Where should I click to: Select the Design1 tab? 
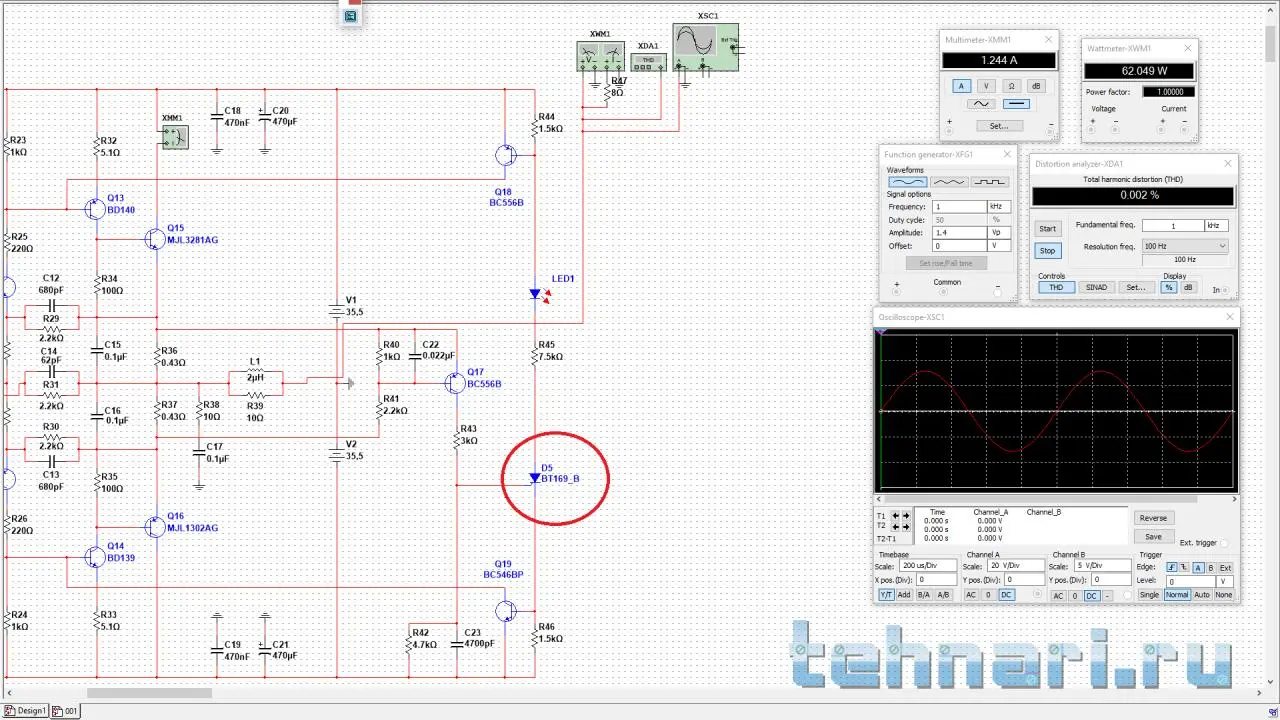tap(26, 711)
